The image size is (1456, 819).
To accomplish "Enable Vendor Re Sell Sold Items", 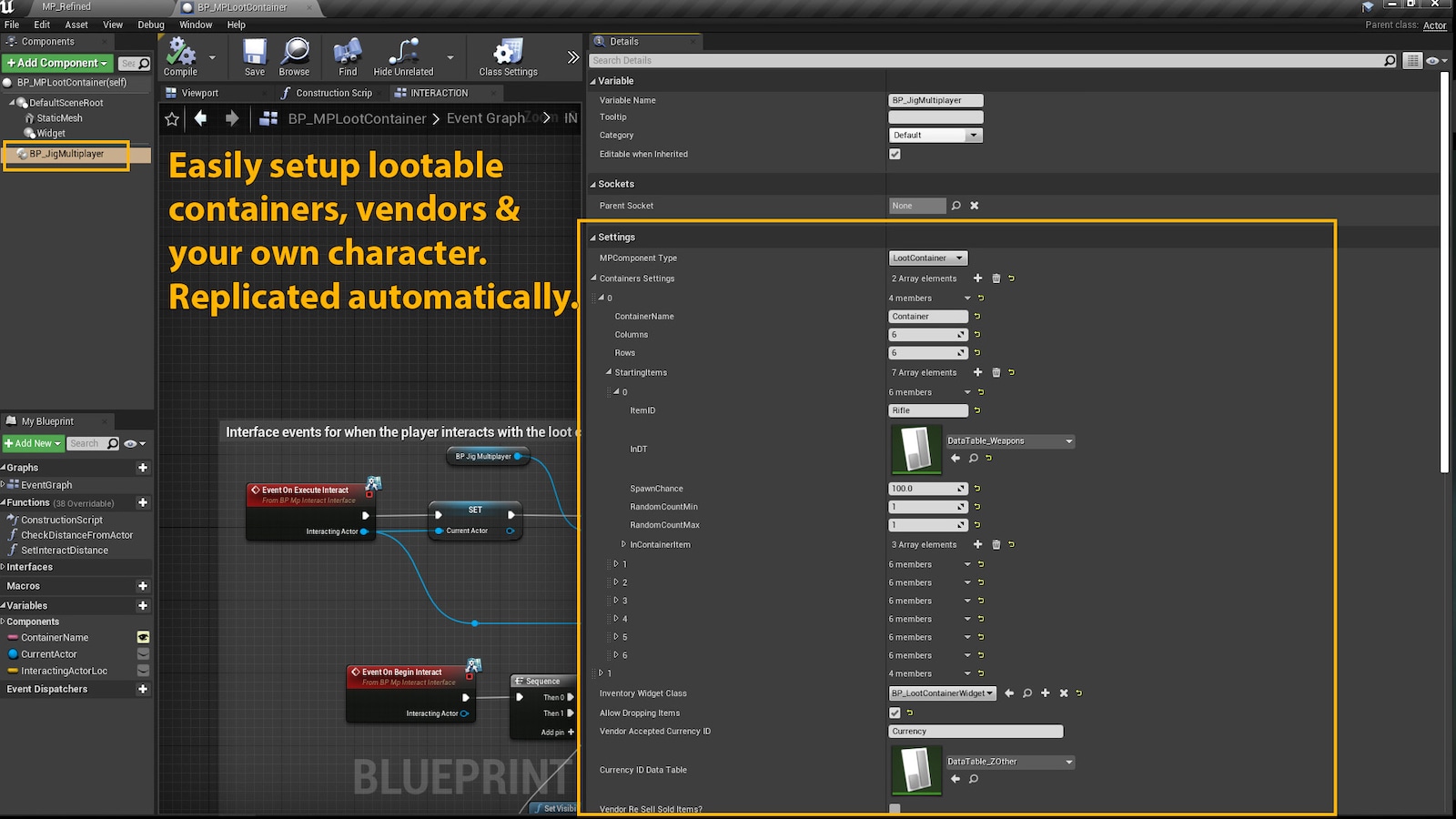I will click(x=895, y=808).
